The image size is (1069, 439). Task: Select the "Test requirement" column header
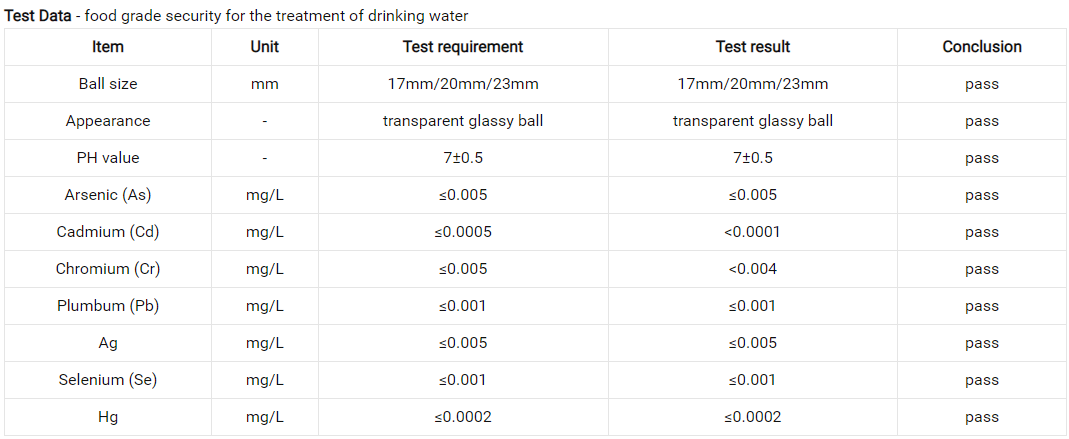coord(463,47)
